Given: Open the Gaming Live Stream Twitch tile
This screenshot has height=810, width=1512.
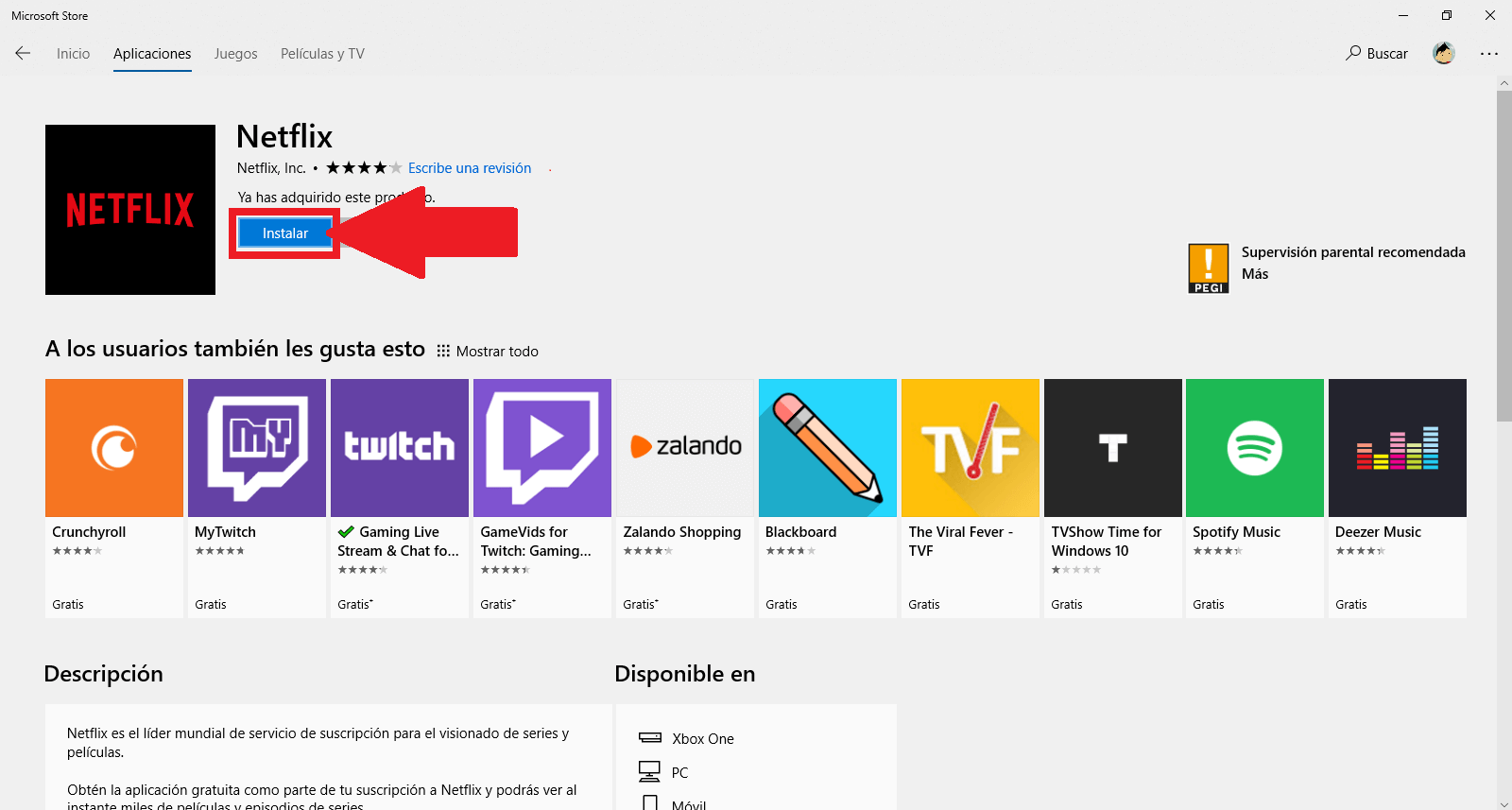Looking at the screenshot, I should tap(400, 498).
